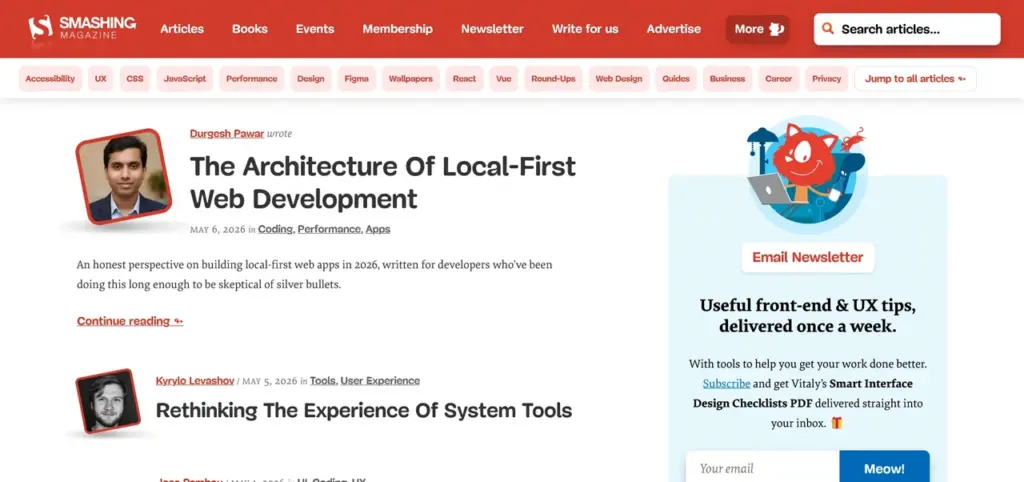Click the cat mascot newsletter illustration
1024x482 pixels.
[x=807, y=173]
